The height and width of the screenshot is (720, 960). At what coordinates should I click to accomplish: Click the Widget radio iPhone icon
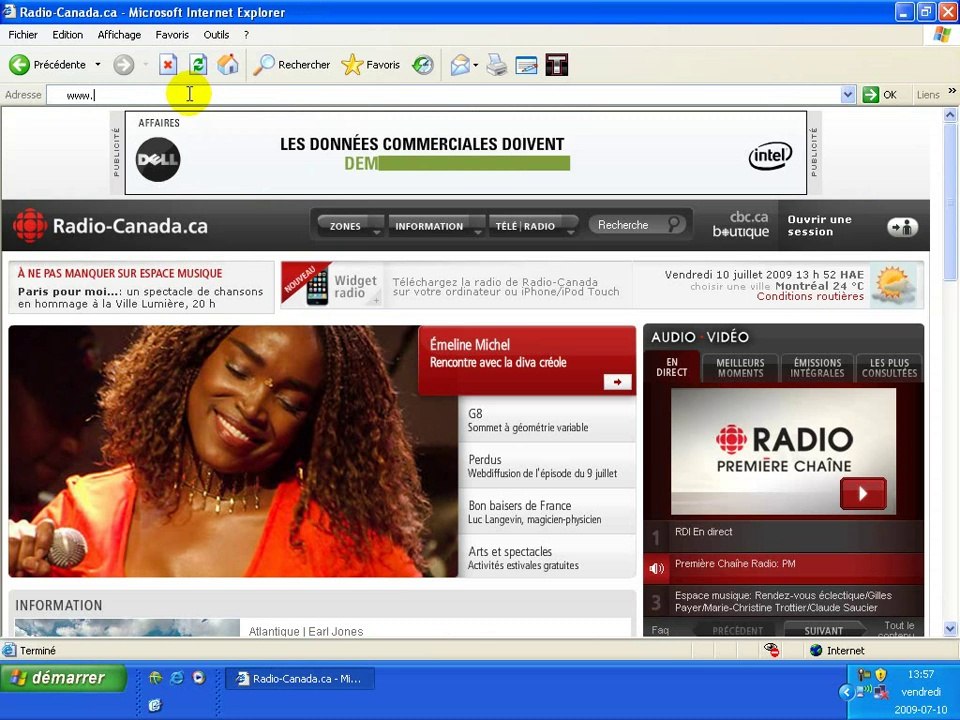317,287
